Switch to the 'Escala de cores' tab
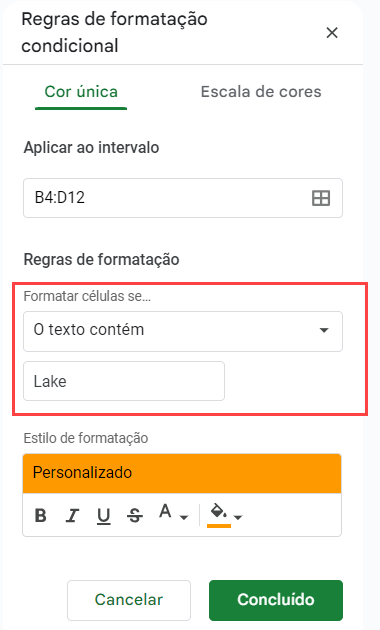This screenshot has width=380, height=630. click(x=261, y=92)
